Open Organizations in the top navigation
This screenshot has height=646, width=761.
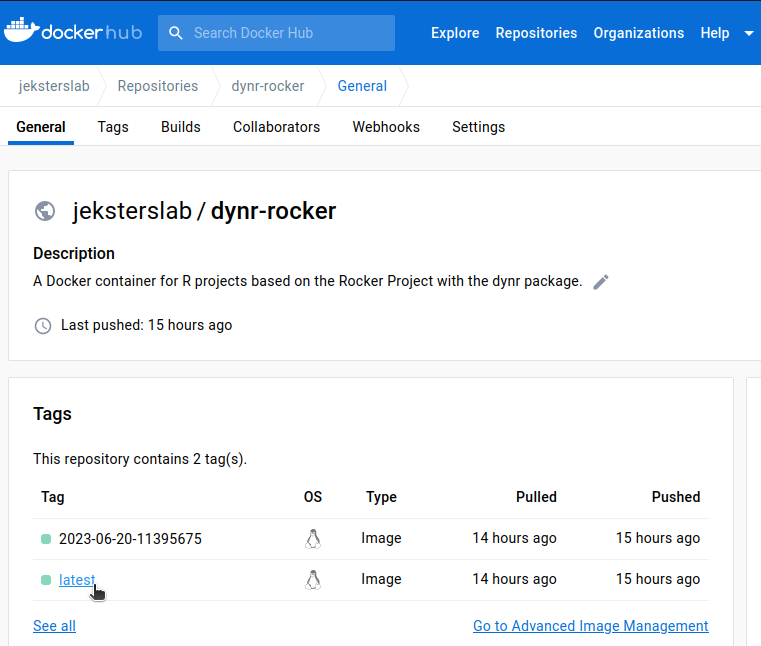[639, 33]
